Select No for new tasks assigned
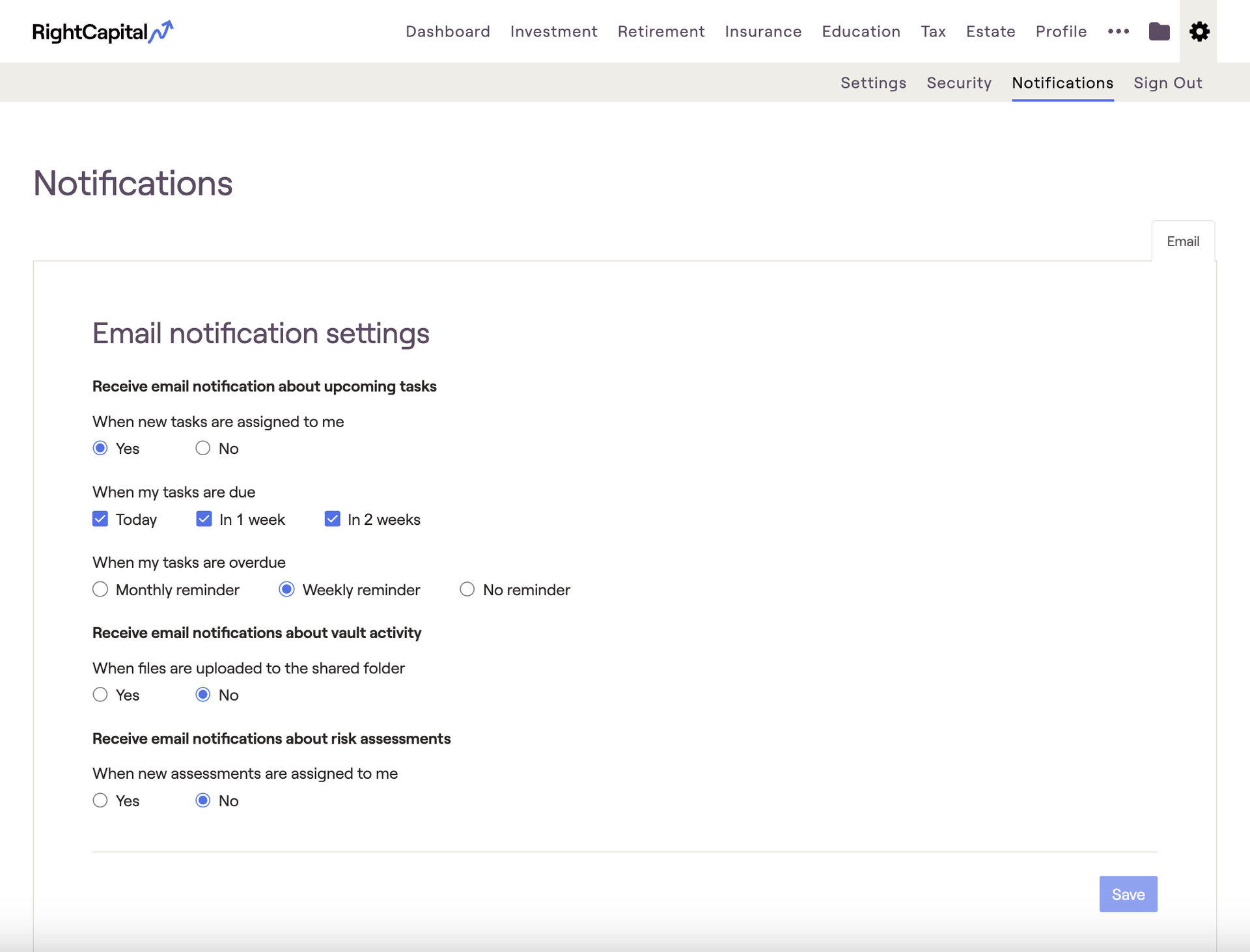The width and height of the screenshot is (1250, 952). pos(203,448)
